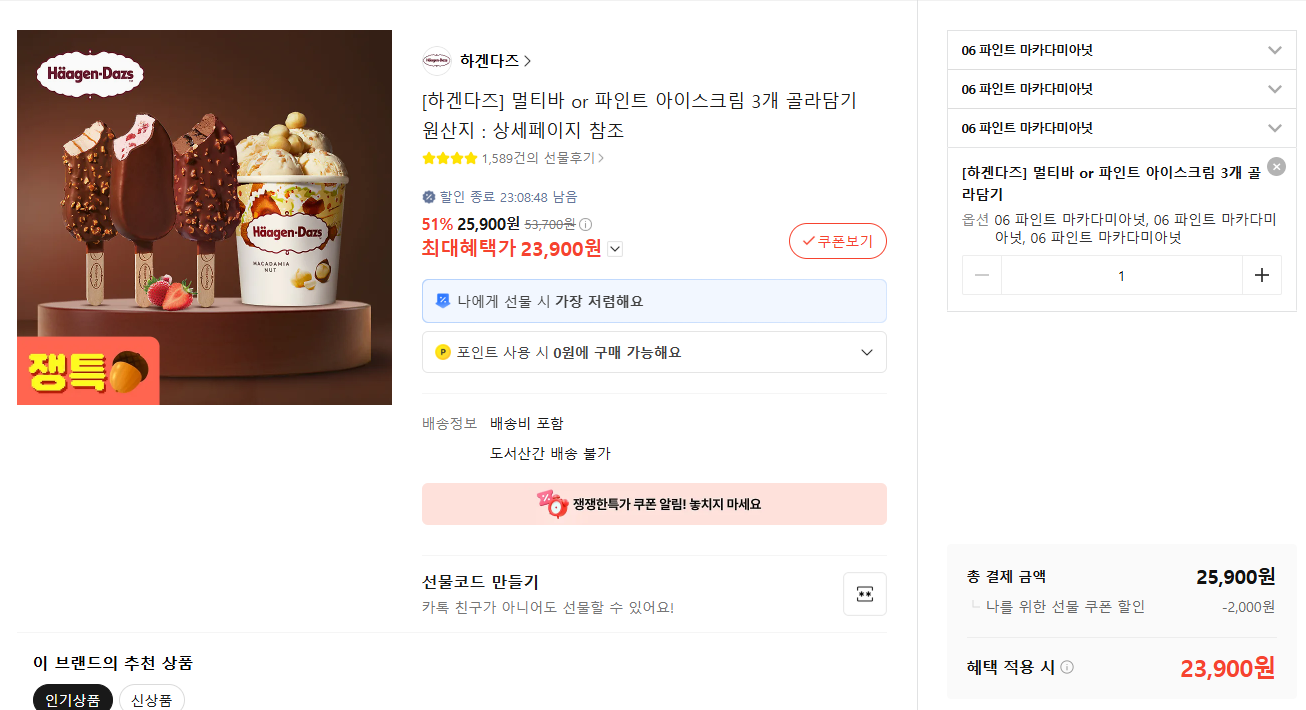This screenshot has height=710, width=1306.
Task: Click the quantity input field
Action: [x=1121, y=275]
